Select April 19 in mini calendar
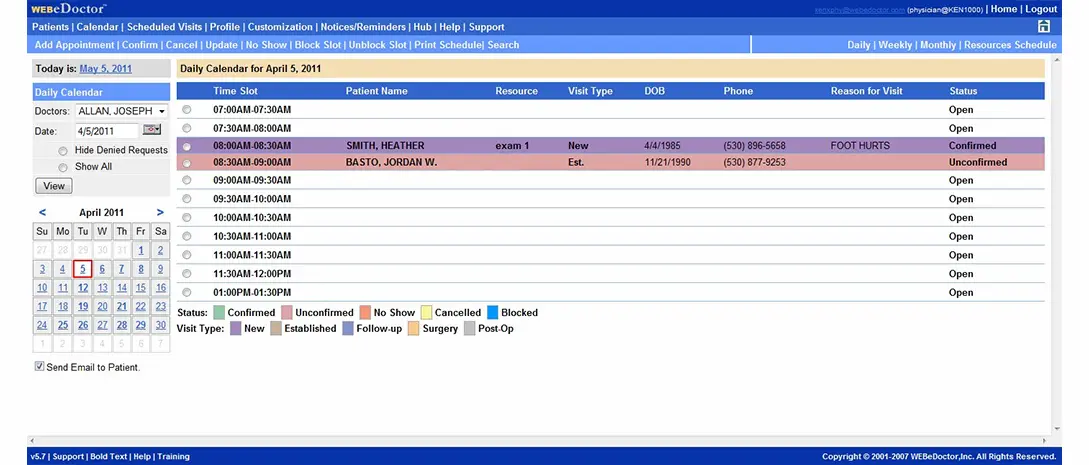Screen dimensions: 1089x465 83,306
